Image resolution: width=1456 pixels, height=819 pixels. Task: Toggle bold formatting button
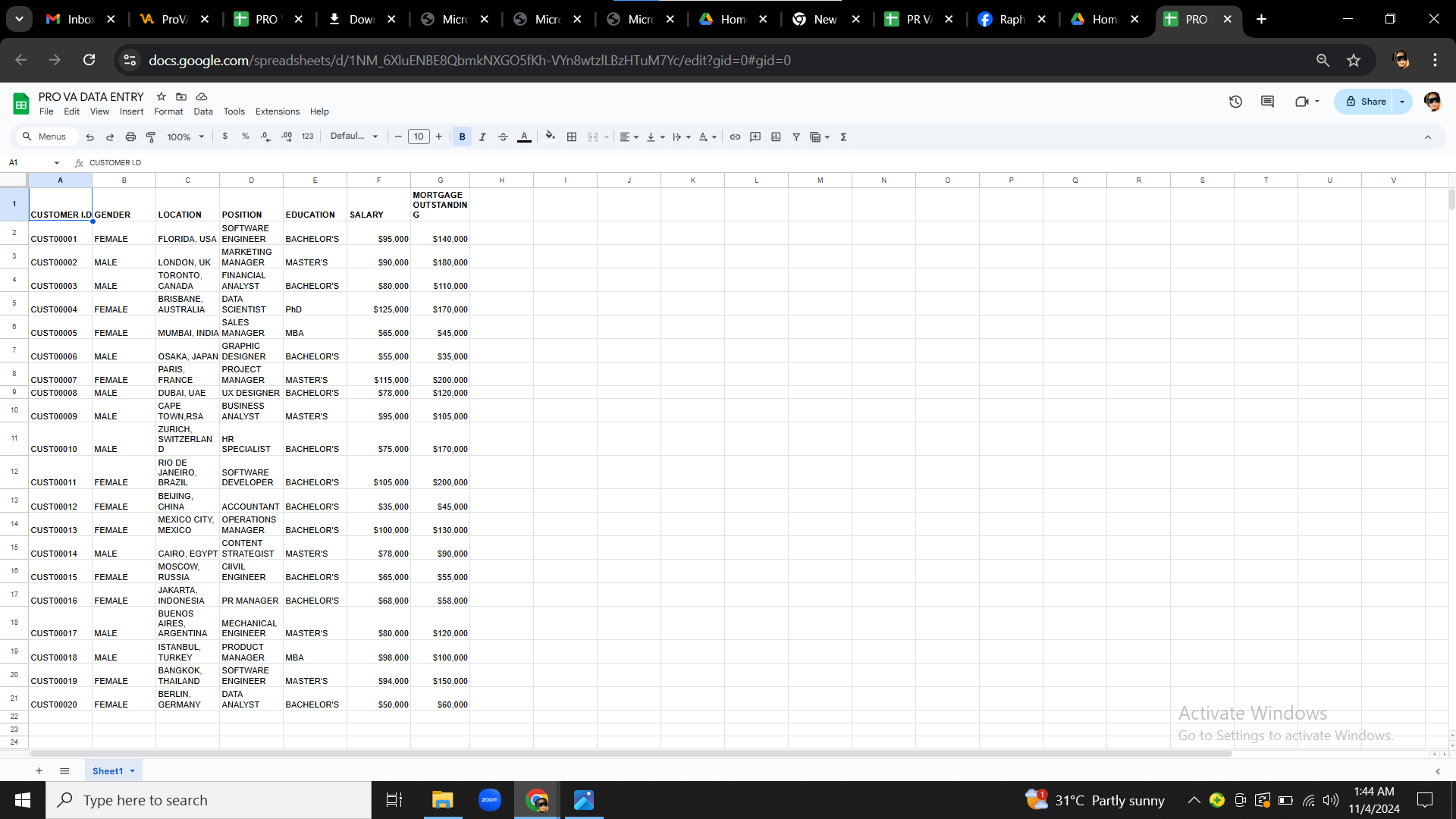pyautogui.click(x=462, y=137)
